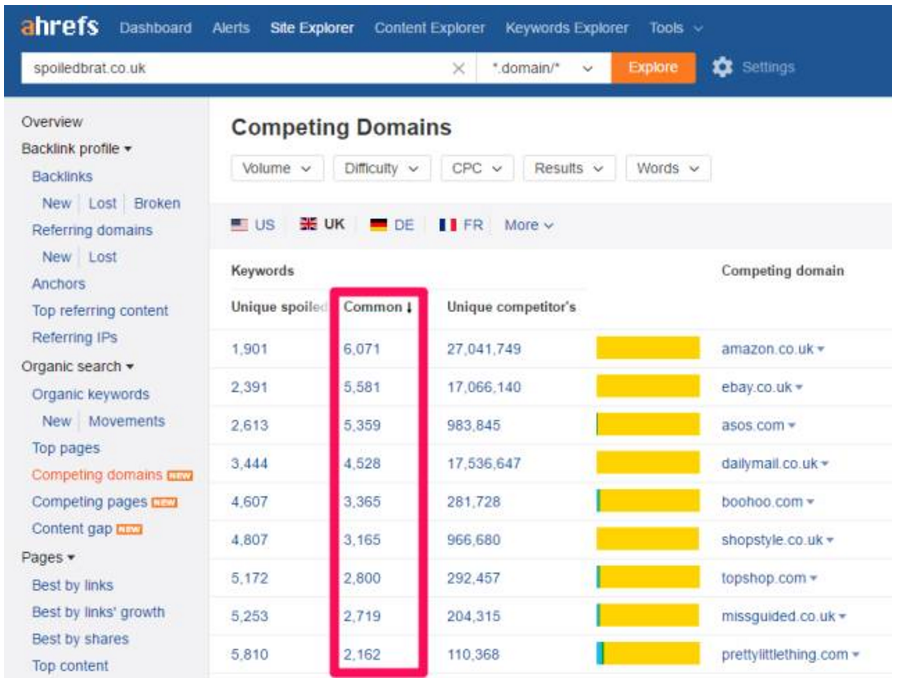The image size is (898, 689).
Task: Open the Dashboard menu
Action: 155,28
